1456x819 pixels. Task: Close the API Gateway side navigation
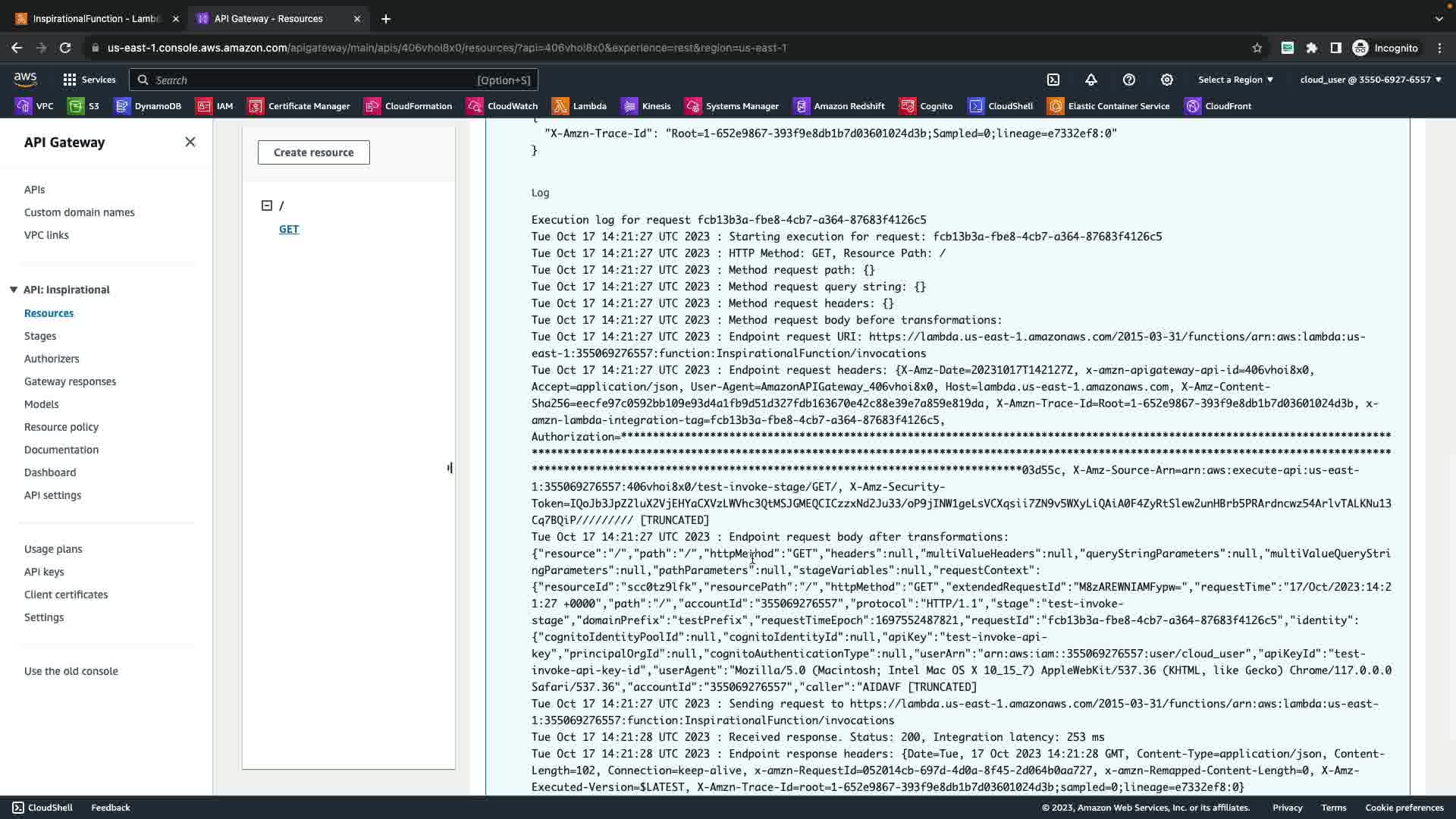190,142
